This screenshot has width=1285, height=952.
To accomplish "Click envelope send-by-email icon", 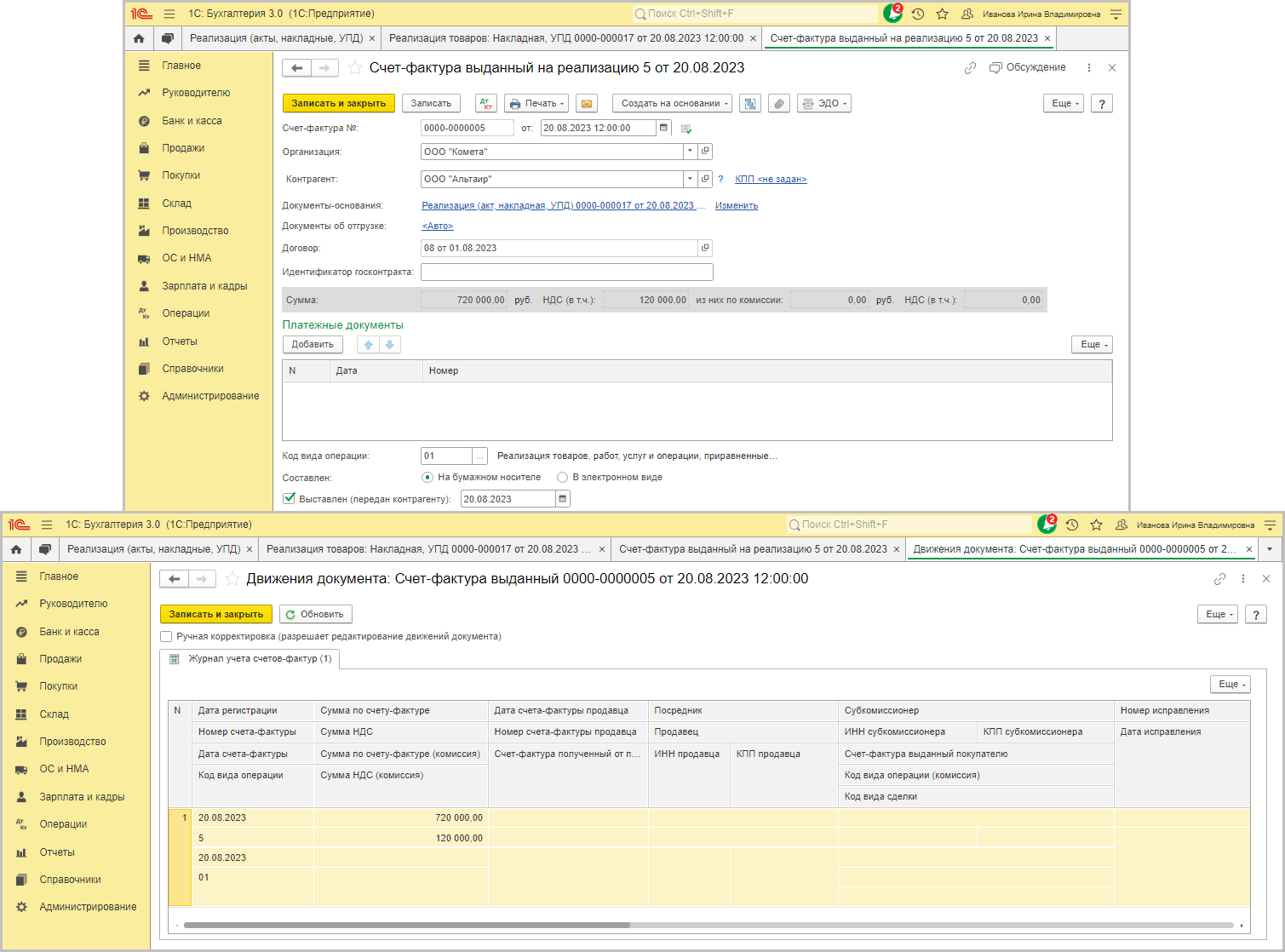I will coord(587,104).
